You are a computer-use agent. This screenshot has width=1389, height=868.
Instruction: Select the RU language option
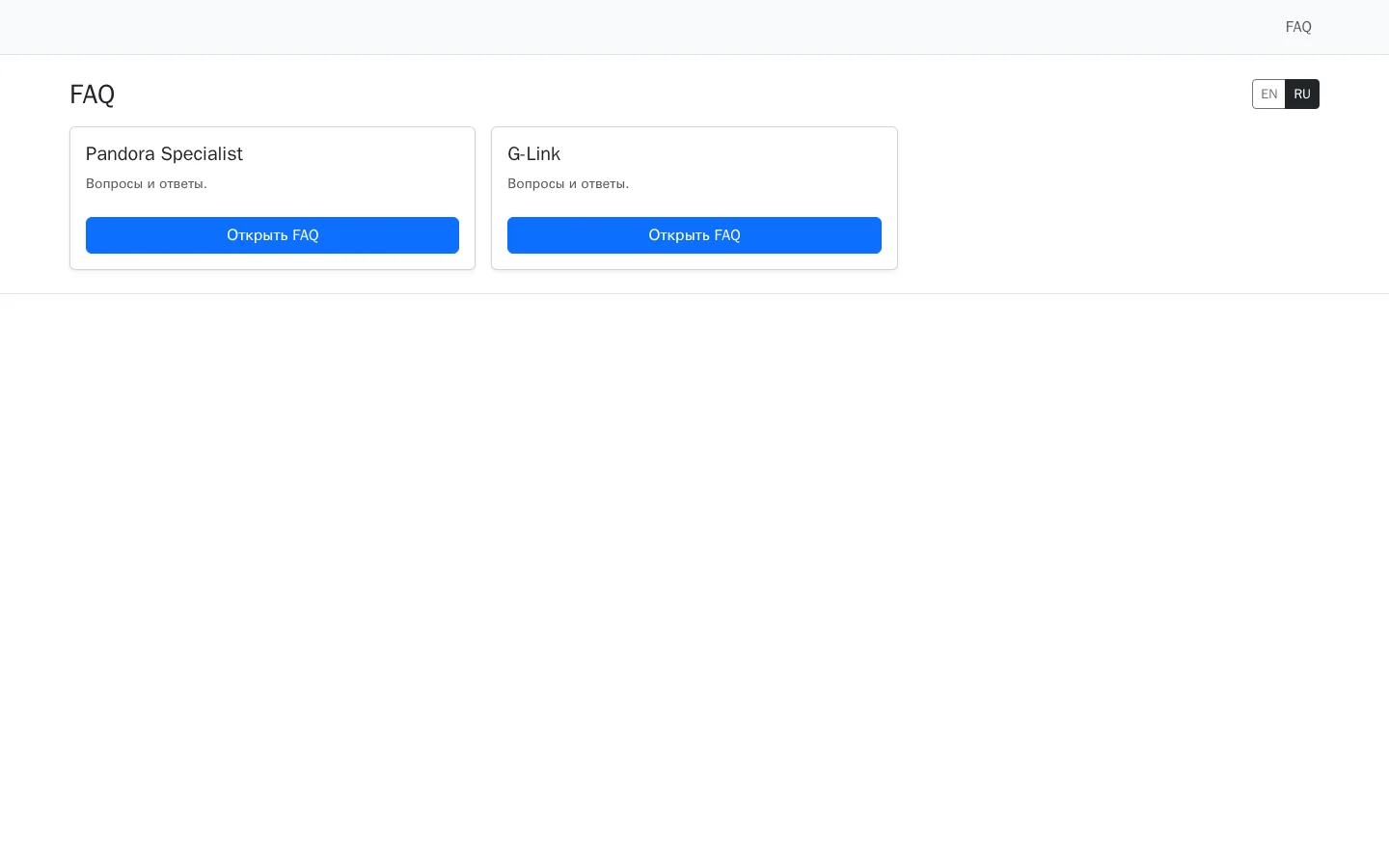(1302, 94)
